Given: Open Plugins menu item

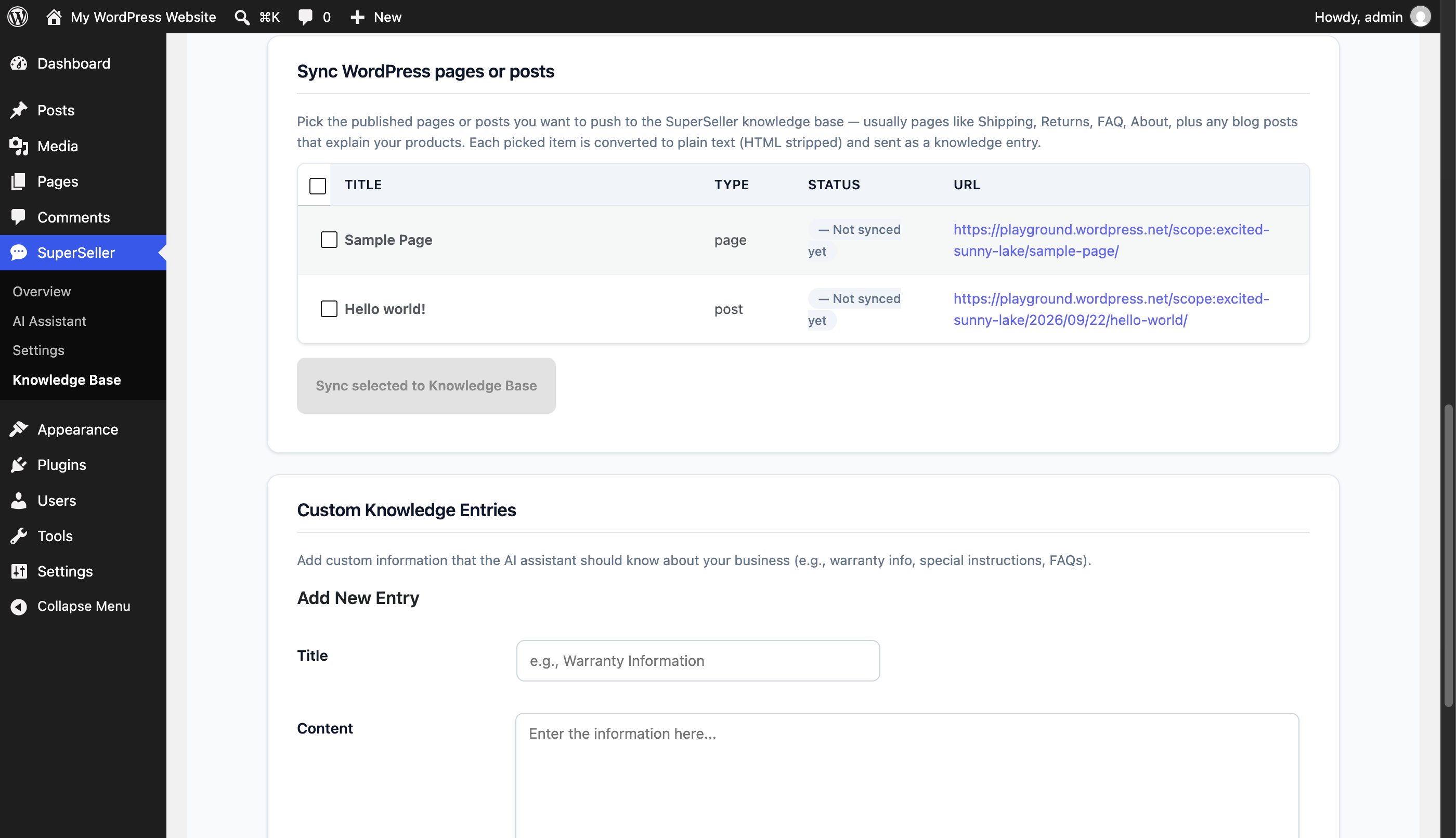Looking at the screenshot, I should coord(83,464).
